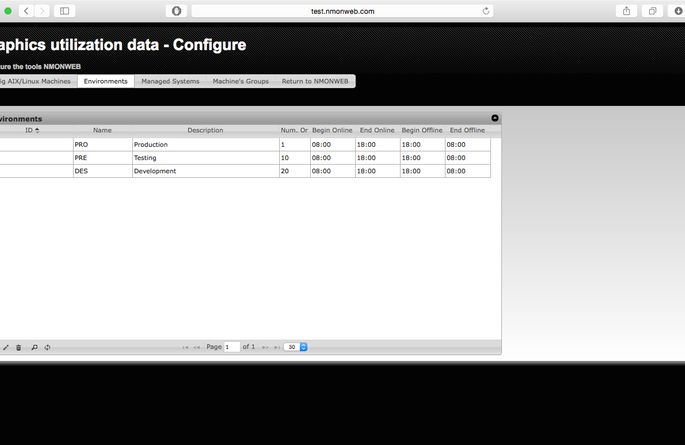685x445 pixels.
Task: Click the Safari back navigation button
Action: point(26,11)
